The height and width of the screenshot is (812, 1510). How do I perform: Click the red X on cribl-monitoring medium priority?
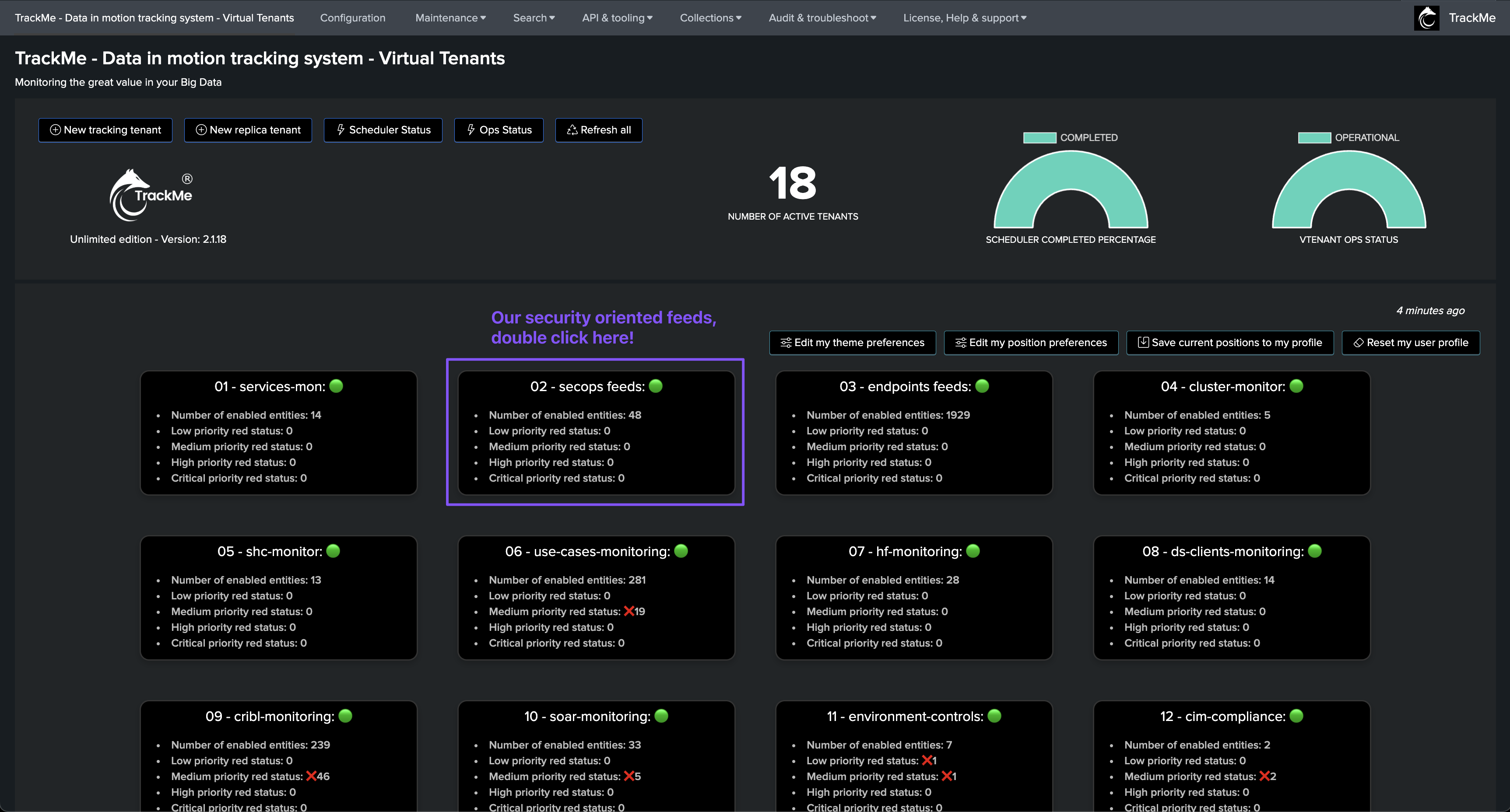pyautogui.click(x=311, y=776)
